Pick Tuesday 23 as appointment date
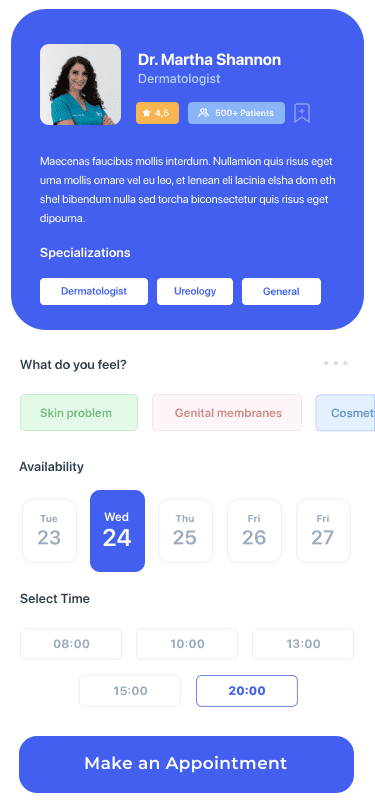Image resolution: width=375 pixels, height=812 pixels. pyautogui.click(x=49, y=531)
